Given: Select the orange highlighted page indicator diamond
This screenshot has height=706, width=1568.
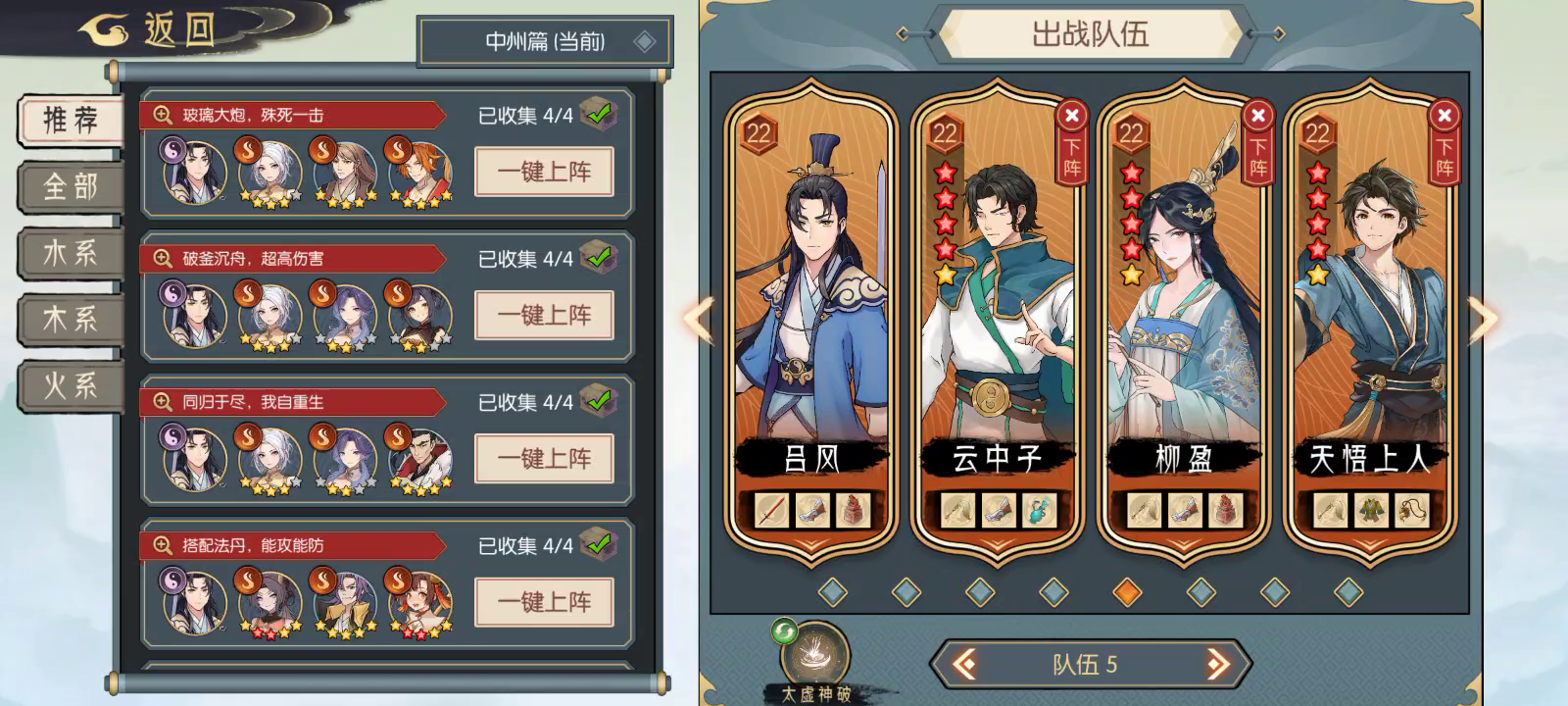Looking at the screenshot, I should pos(1128,591).
